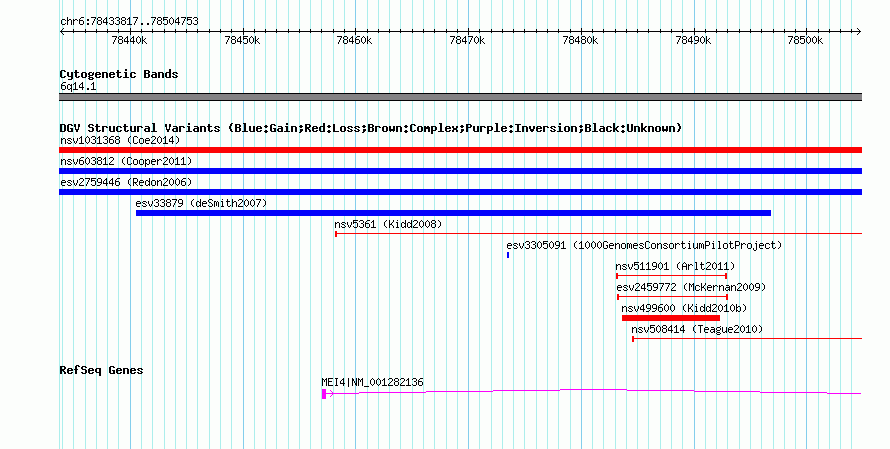The height and width of the screenshot is (449, 890).
Task: Click the chr6:78433817..78504753 coordinate label
Action: pos(129,22)
